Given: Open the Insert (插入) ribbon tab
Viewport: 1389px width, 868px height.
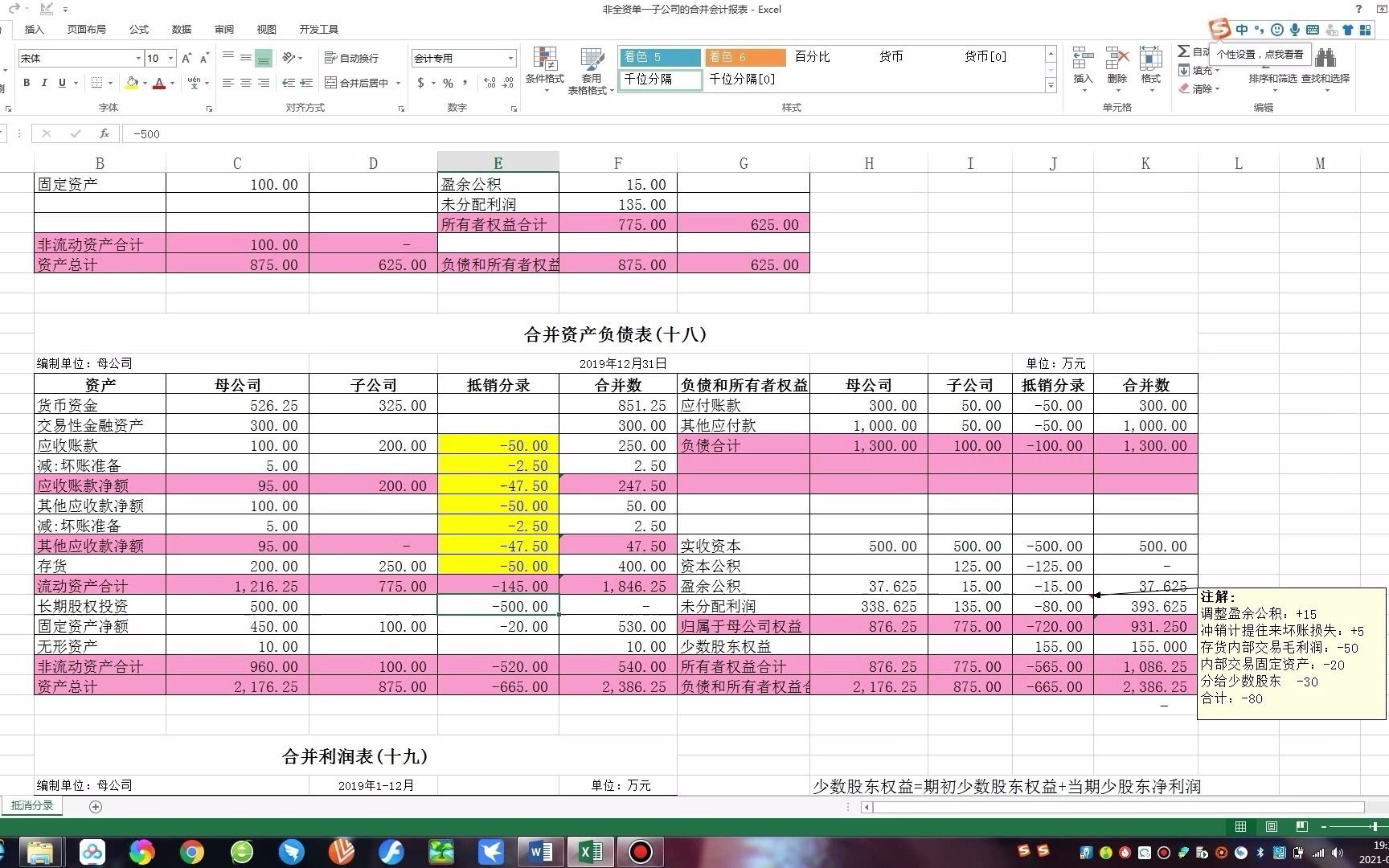Looking at the screenshot, I should pyautogui.click(x=34, y=29).
